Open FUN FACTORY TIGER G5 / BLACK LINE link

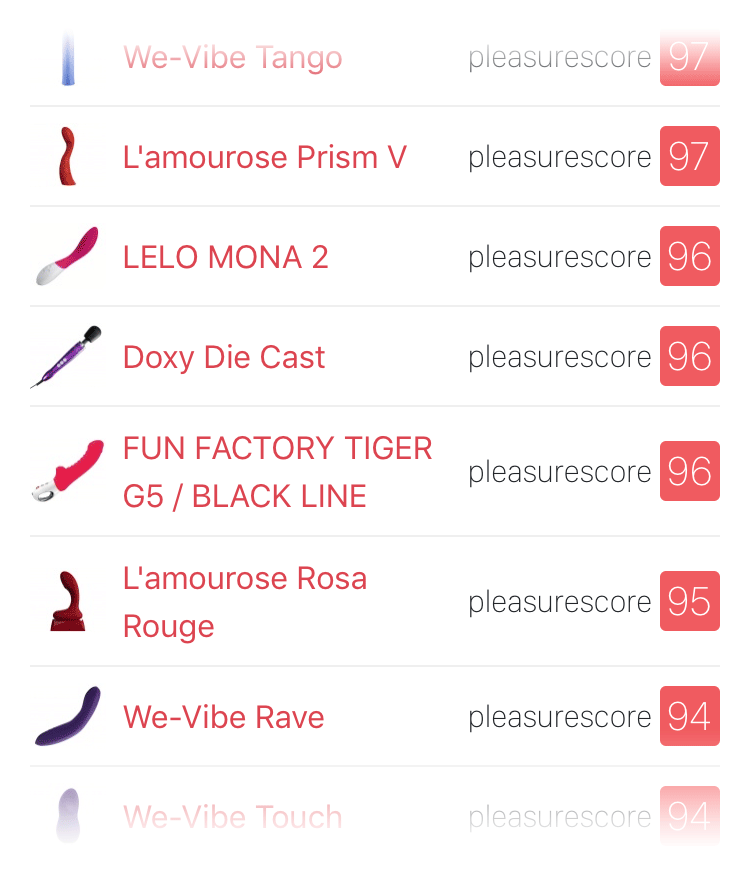pyautogui.click(x=277, y=471)
